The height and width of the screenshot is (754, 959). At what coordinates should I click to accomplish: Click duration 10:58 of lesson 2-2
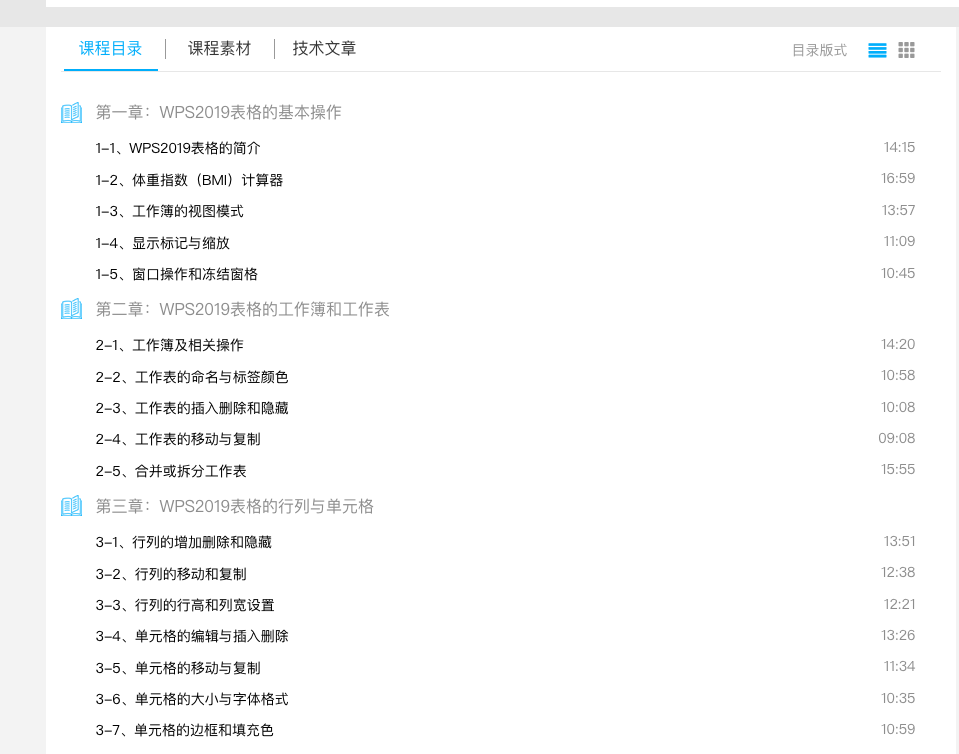click(898, 375)
